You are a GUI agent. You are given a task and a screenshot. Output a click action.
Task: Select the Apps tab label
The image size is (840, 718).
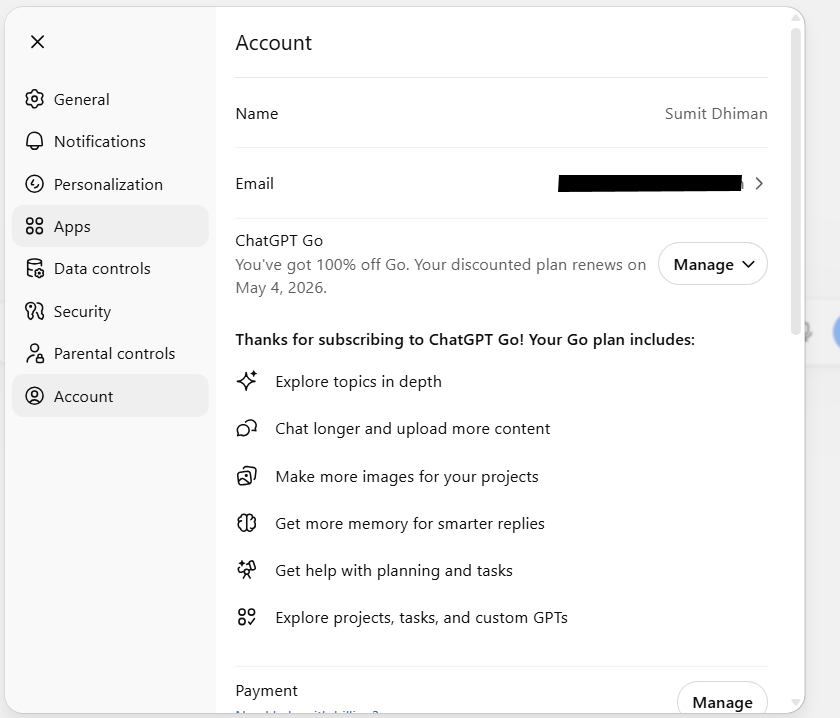[x=72, y=227]
